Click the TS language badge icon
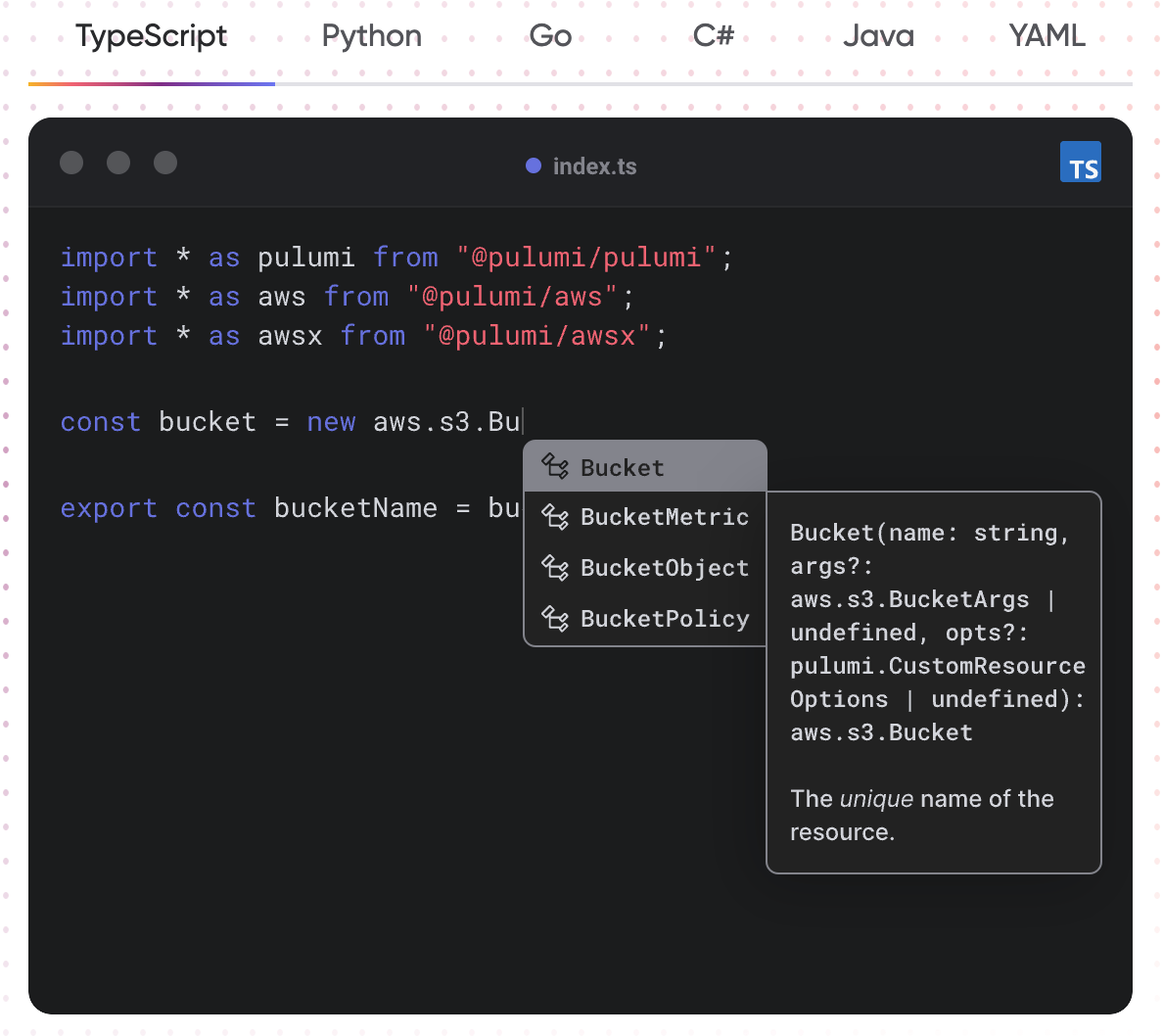1163x1036 pixels. pyautogui.click(x=1081, y=162)
